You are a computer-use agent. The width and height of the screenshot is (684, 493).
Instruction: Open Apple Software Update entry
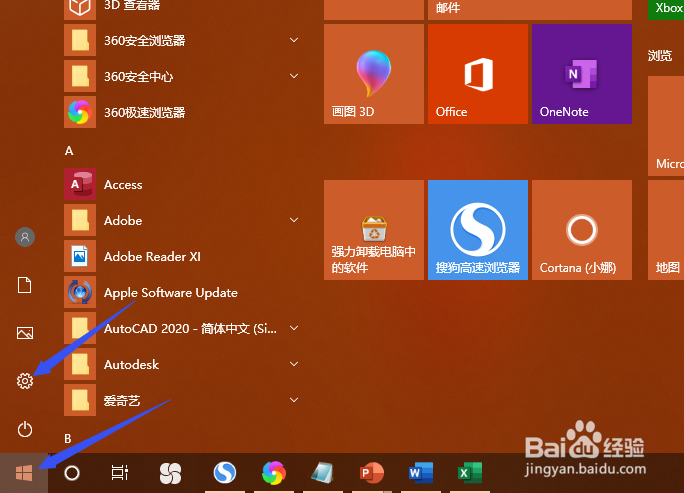(x=182, y=292)
